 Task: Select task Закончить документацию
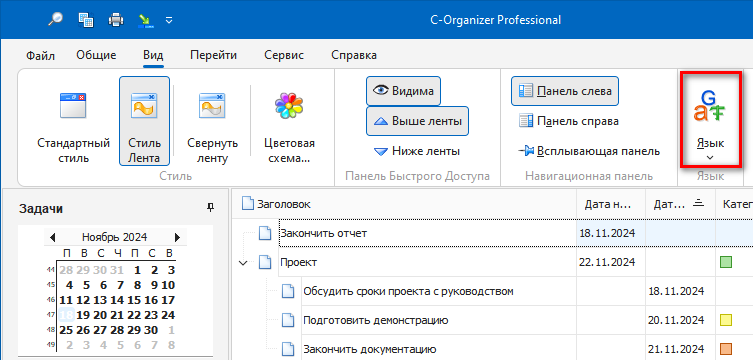[x=369, y=349]
